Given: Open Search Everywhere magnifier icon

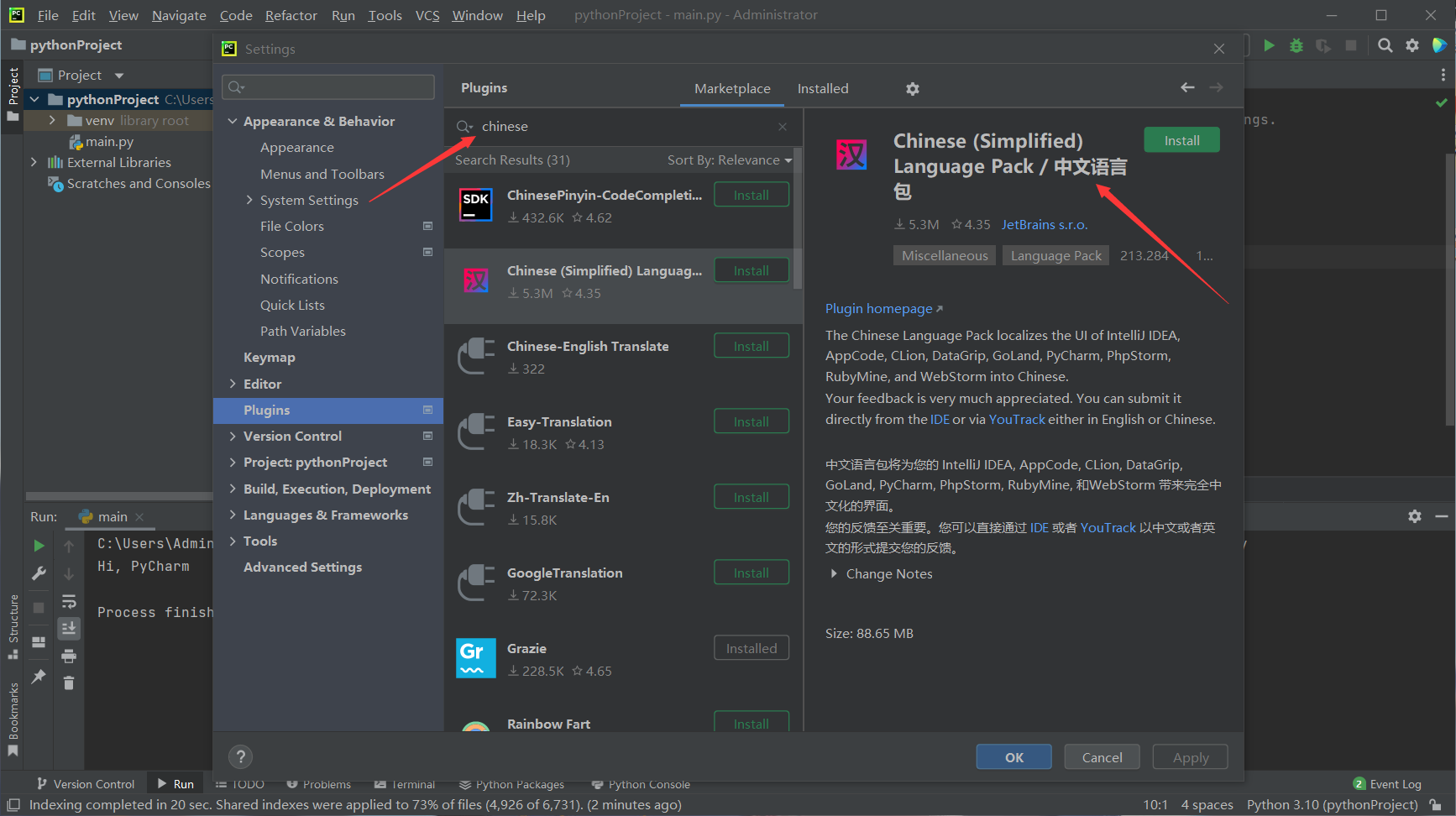Looking at the screenshot, I should click(1385, 45).
